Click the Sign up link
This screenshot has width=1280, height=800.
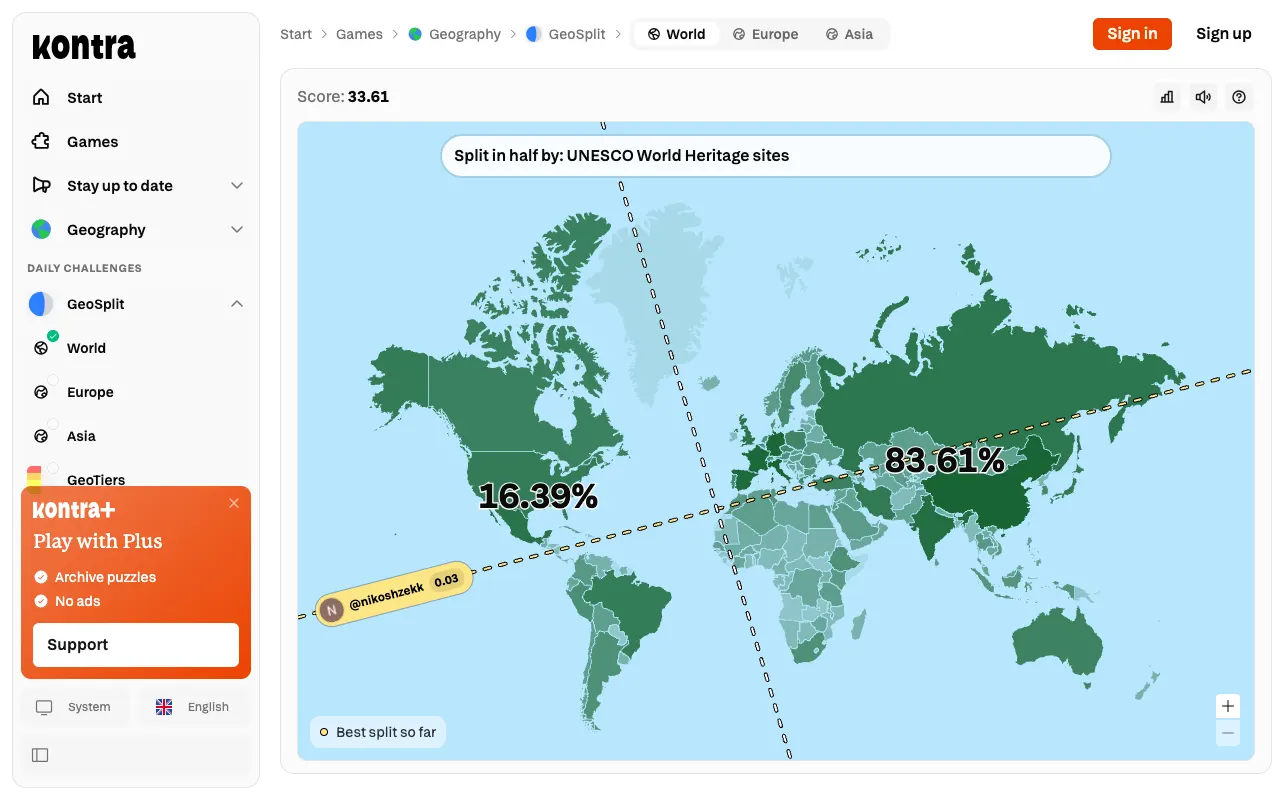click(1224, 34)
